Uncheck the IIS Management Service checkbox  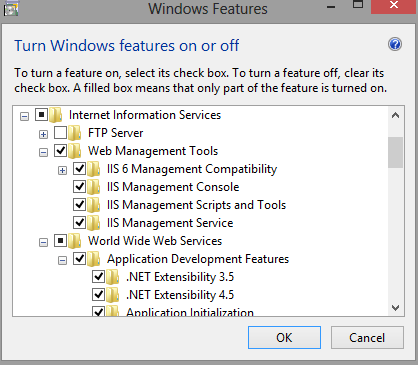[79, 223]
